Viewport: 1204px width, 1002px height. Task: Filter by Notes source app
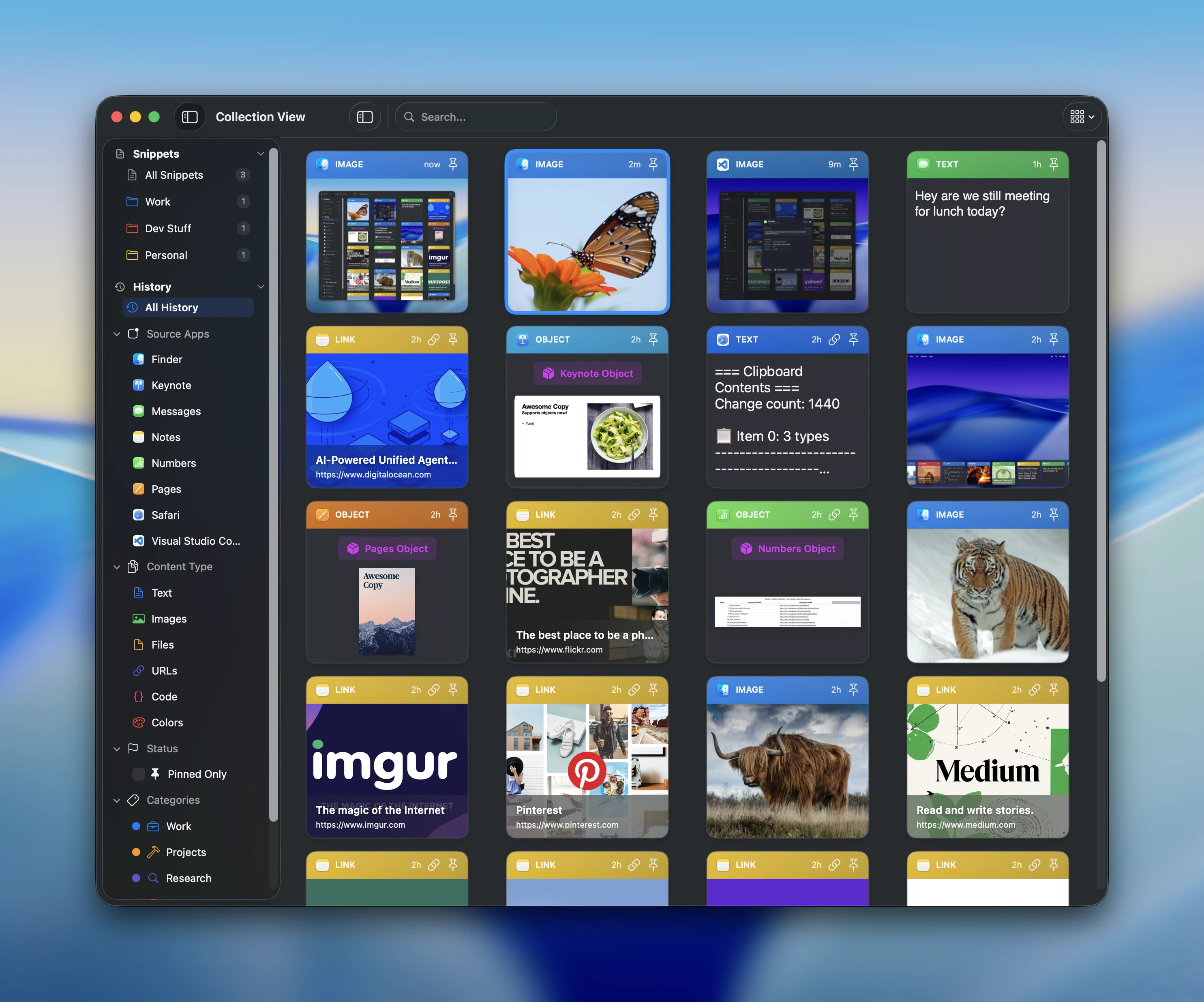pos(166,437)
